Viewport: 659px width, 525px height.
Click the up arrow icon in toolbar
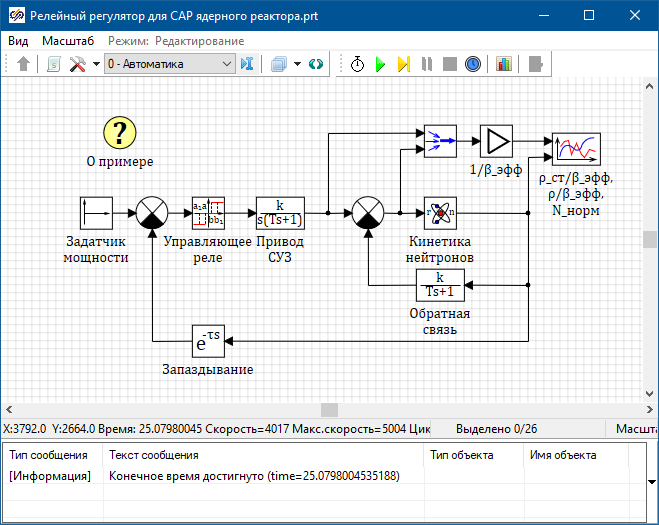(25, 64)
